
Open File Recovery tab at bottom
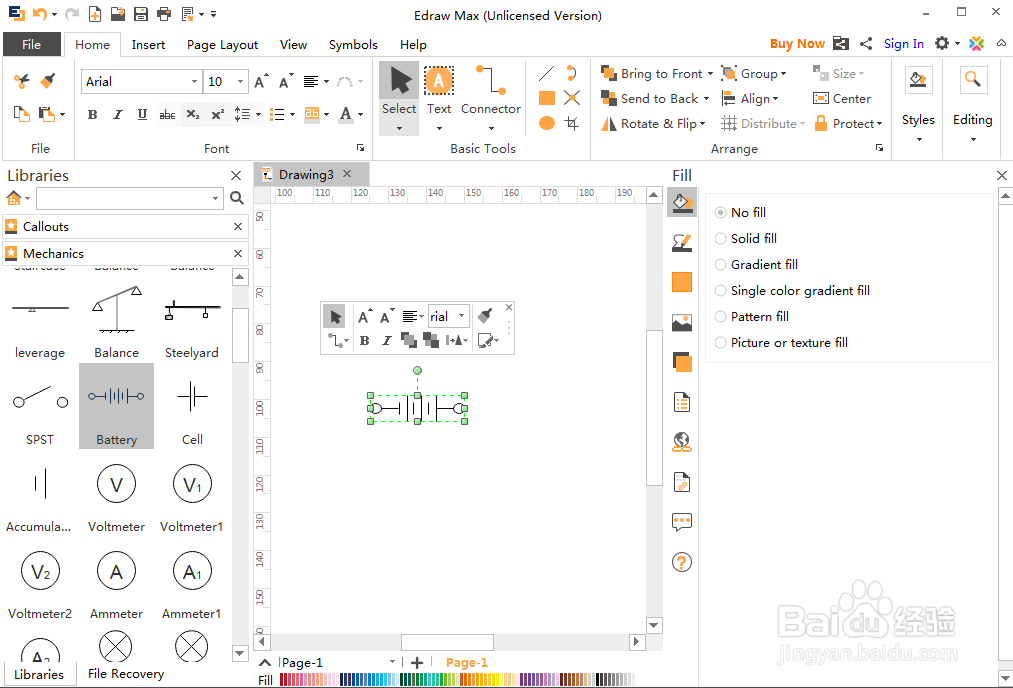pos(126,674)
